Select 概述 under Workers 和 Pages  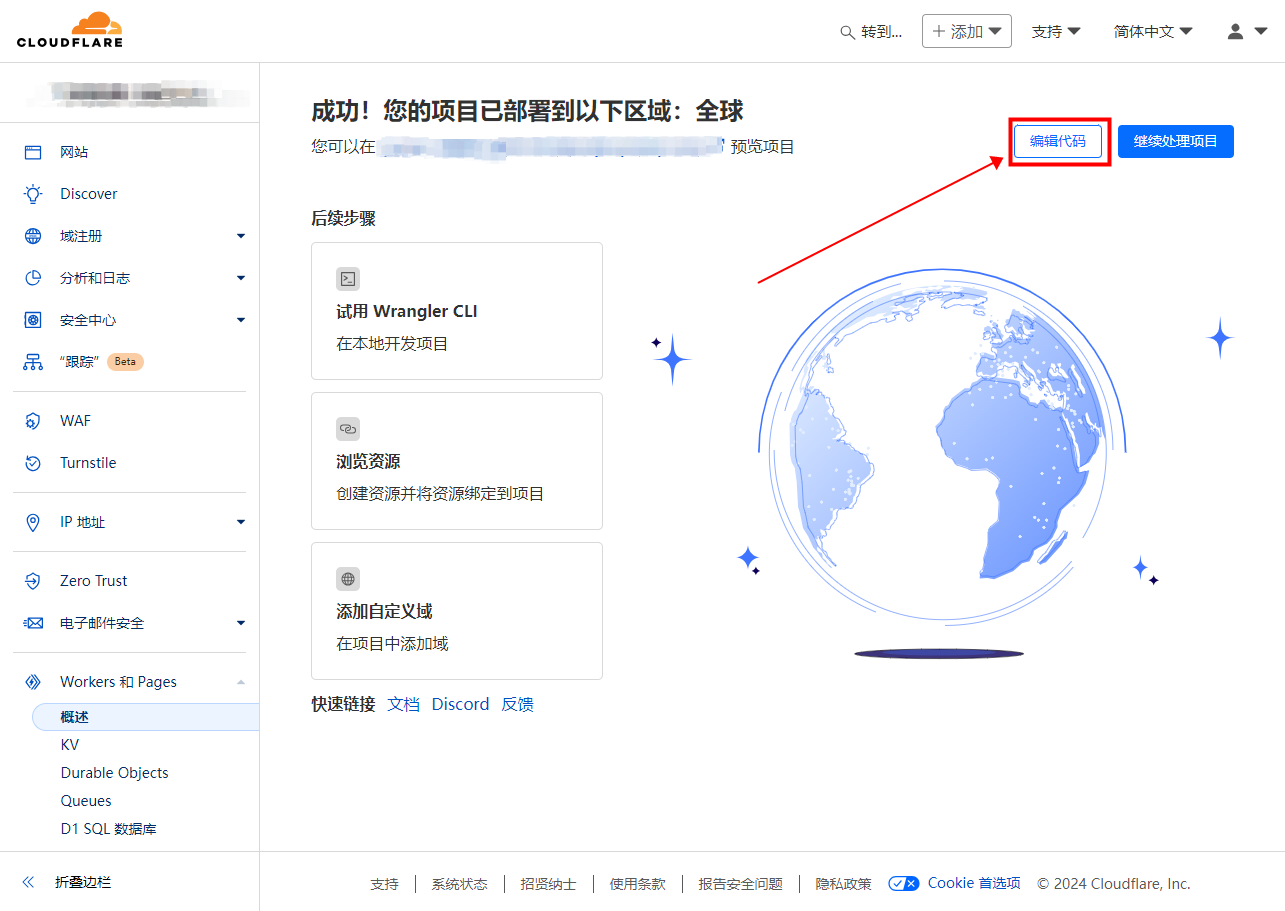(x=146, y=717)
